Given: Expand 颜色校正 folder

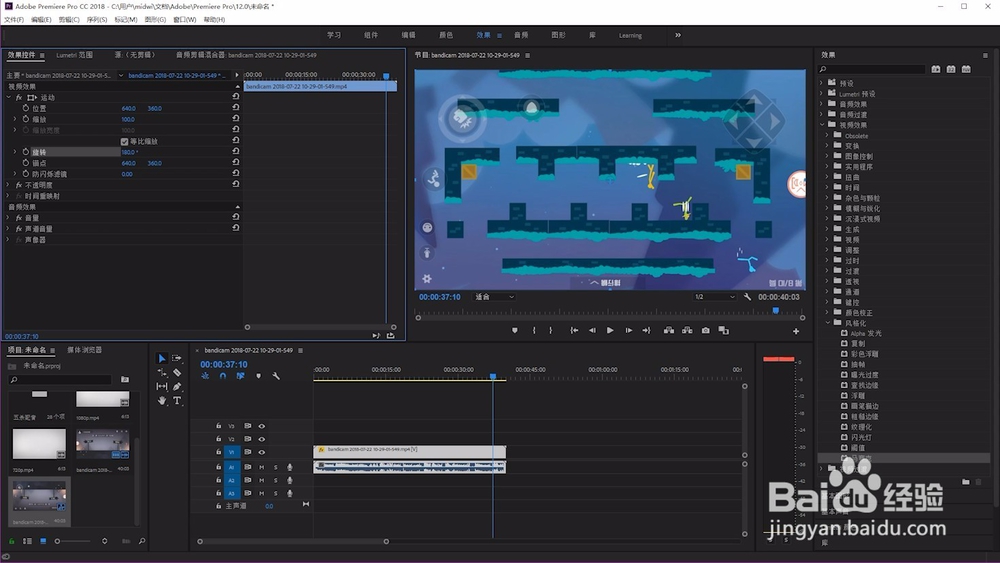Looking at the screenshot, I should pyautogui.click(x=828, y=312).
